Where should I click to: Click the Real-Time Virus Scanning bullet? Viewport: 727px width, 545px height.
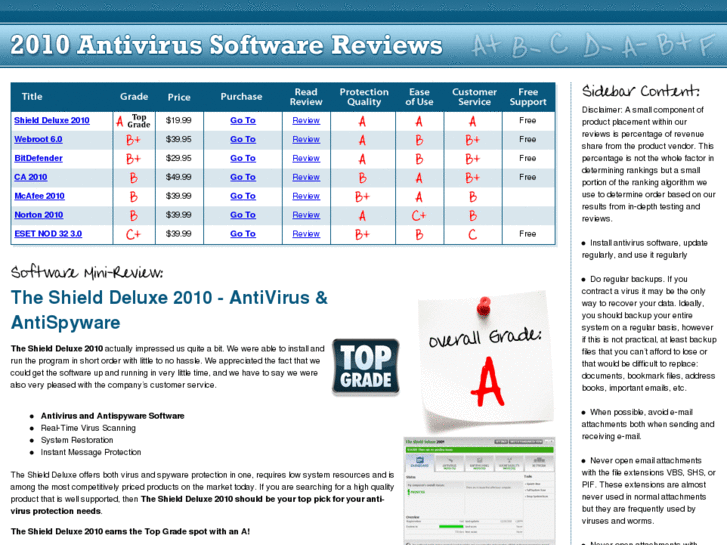tap(88, 428)
